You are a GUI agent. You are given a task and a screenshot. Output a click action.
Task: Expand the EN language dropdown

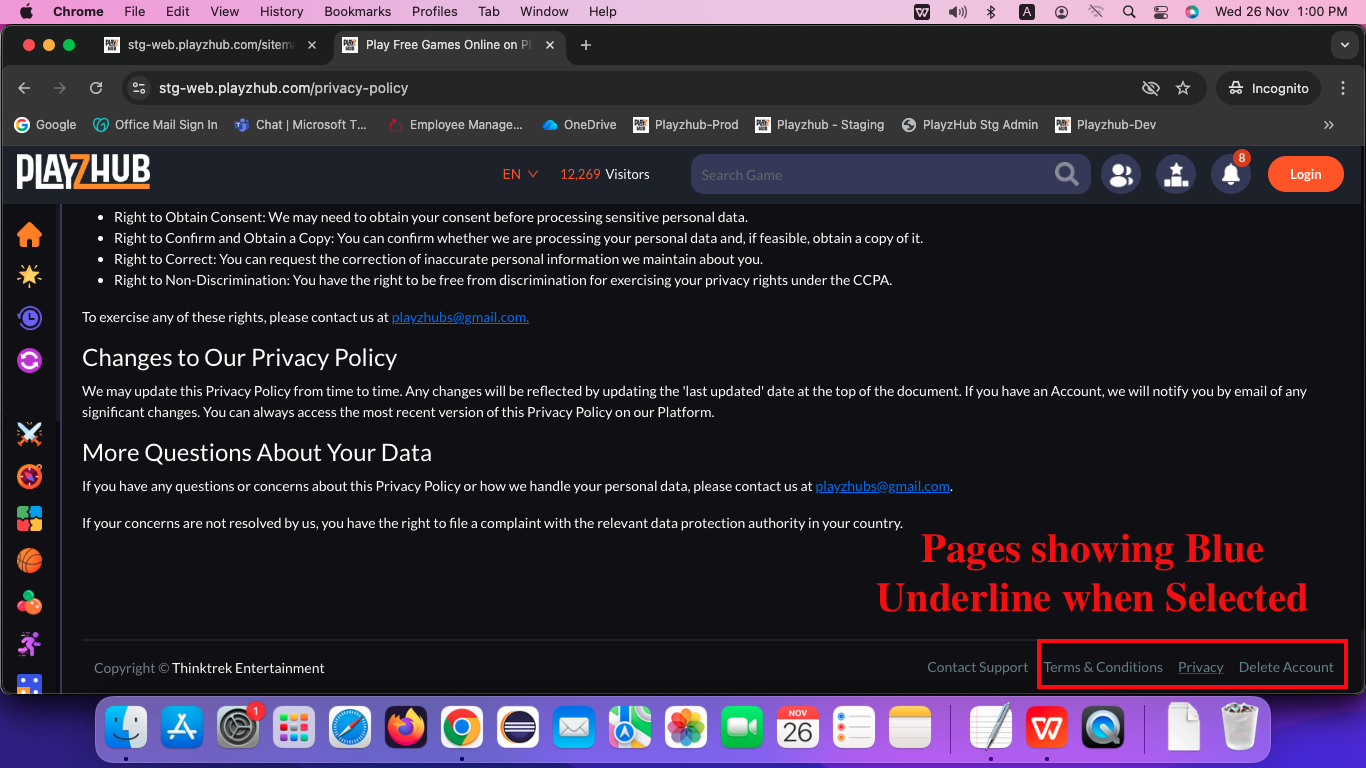point(520,174)
